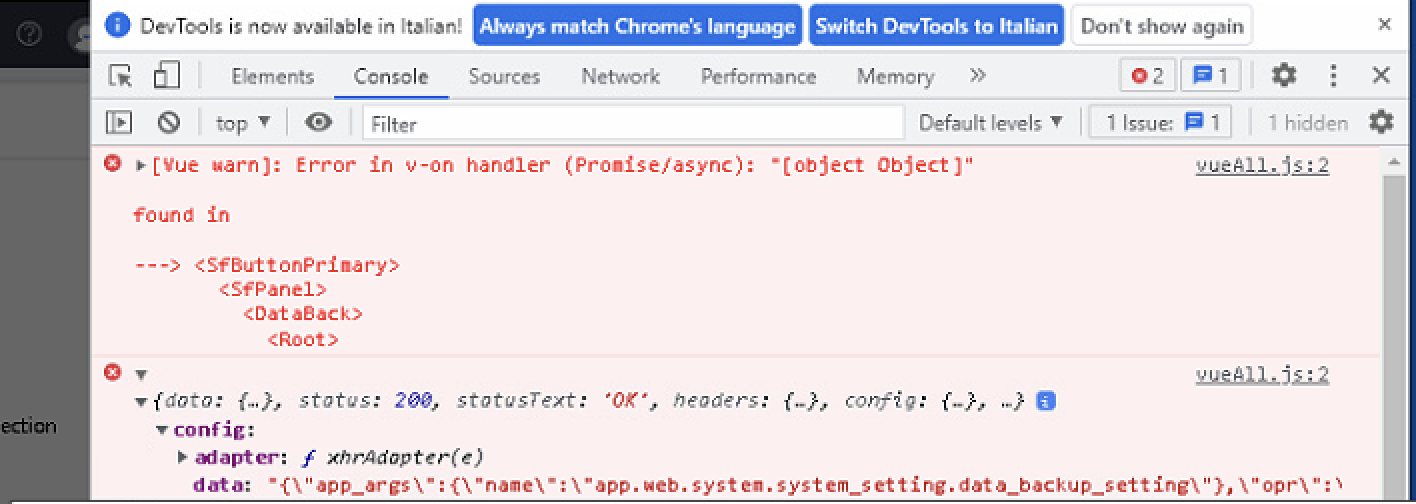
Task: Show the console sidebar
Action: pos(120,123)
